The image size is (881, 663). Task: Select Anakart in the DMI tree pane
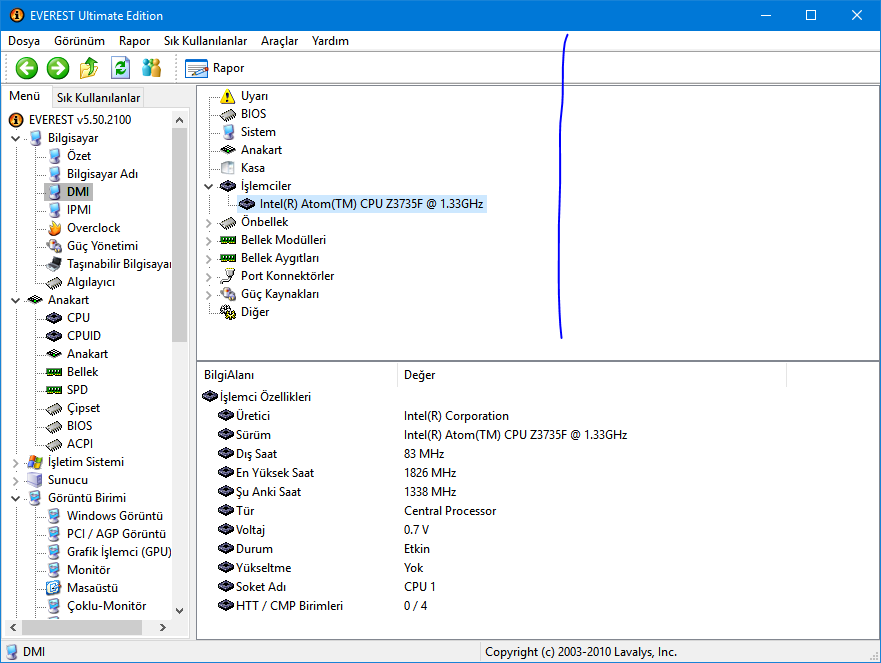pyautogui.click(x=261, y=150)
